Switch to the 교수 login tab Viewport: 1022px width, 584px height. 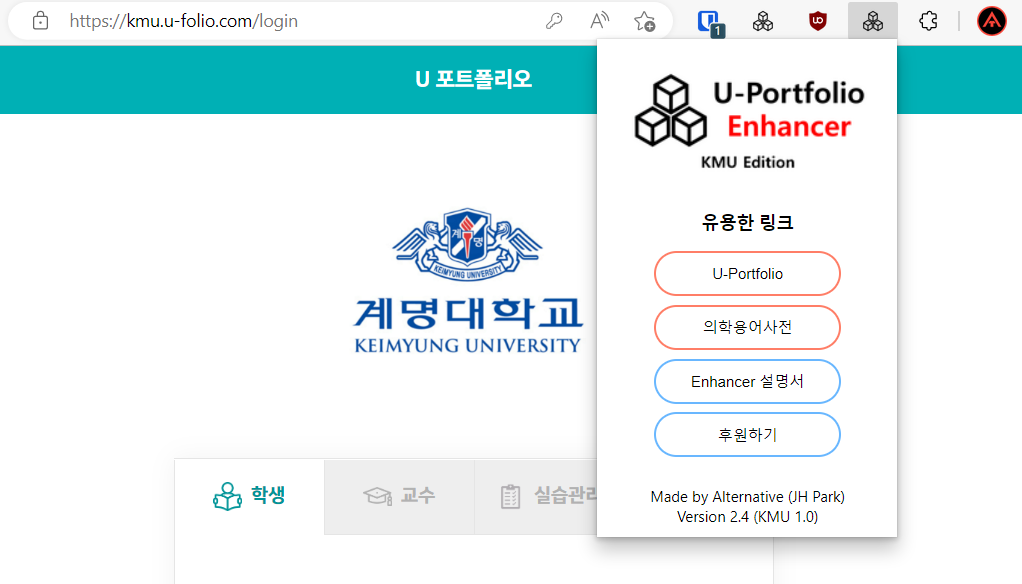coord(400,497)
